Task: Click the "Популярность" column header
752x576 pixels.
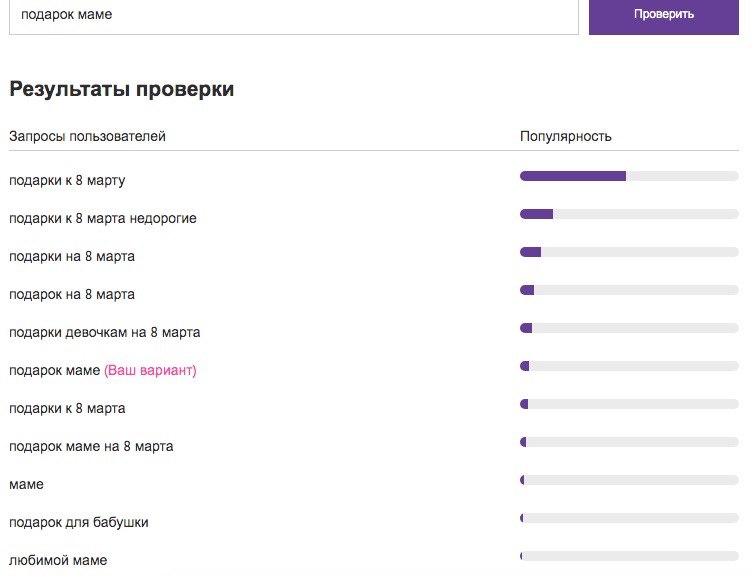Action: point(565,136)
